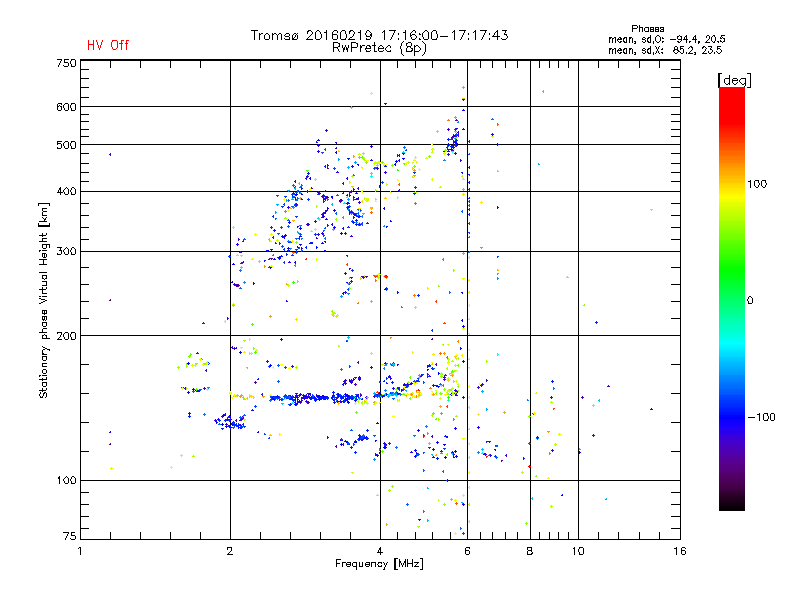Click the 100 km y-axis tick label
The height and width of the screenshot is (600, 800).
(x=66, y=481)
